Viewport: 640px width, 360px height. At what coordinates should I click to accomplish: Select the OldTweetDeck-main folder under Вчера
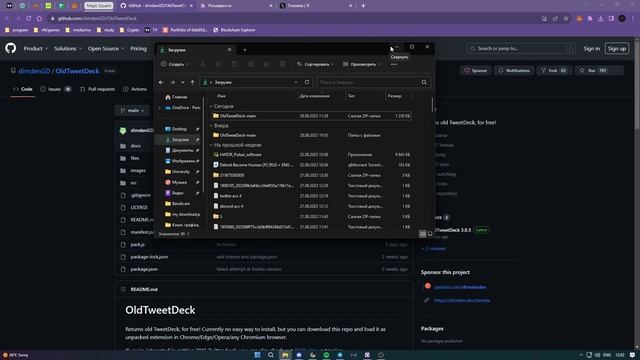pyautogui.click(x=311, y=135)
